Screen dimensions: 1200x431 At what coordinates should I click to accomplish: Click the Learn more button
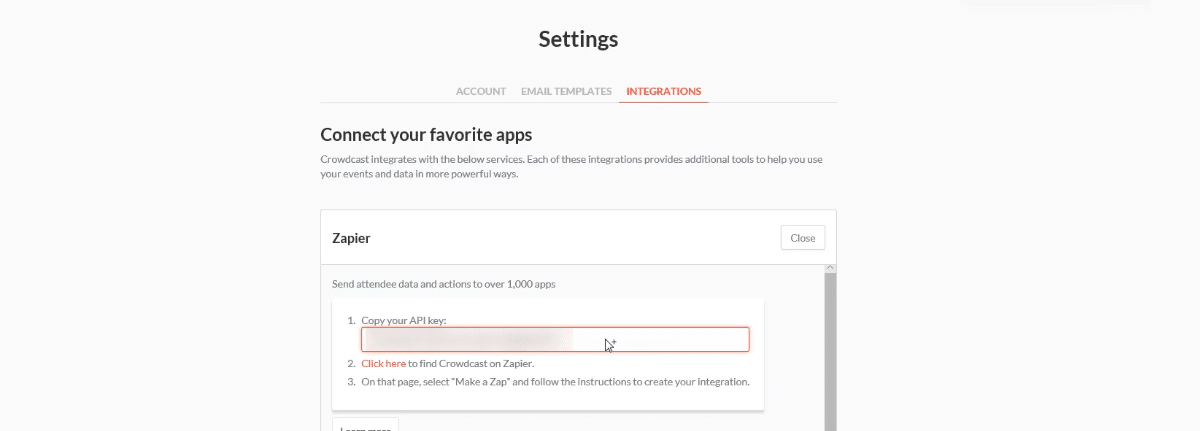tap(365, 426)
